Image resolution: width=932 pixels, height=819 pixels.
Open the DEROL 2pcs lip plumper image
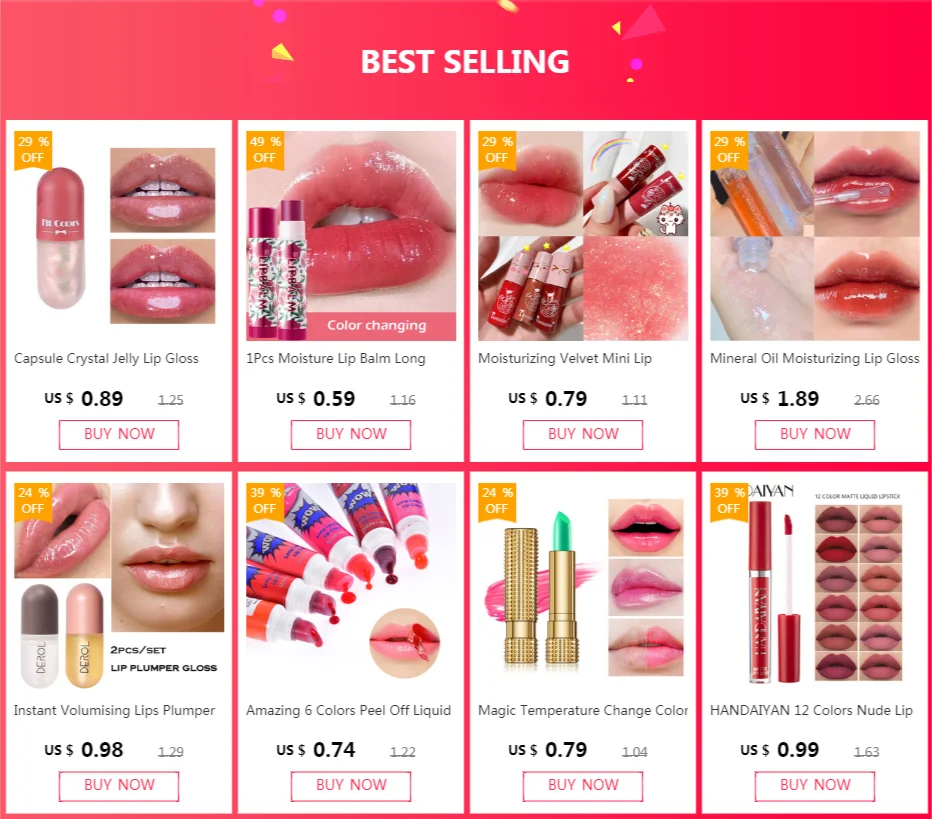[119, 587]
